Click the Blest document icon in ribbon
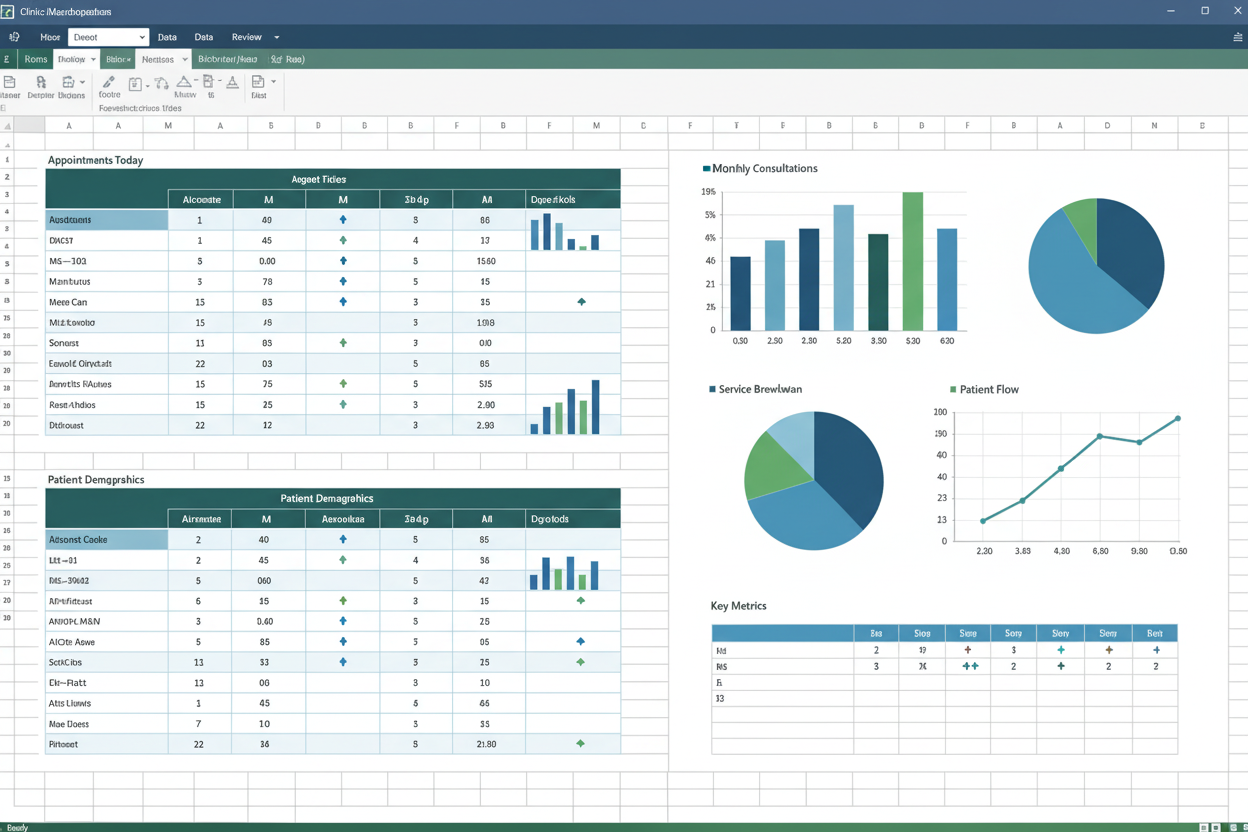Screen dimensions: 1248x832 pyautogui.click(x=258, y=83)
